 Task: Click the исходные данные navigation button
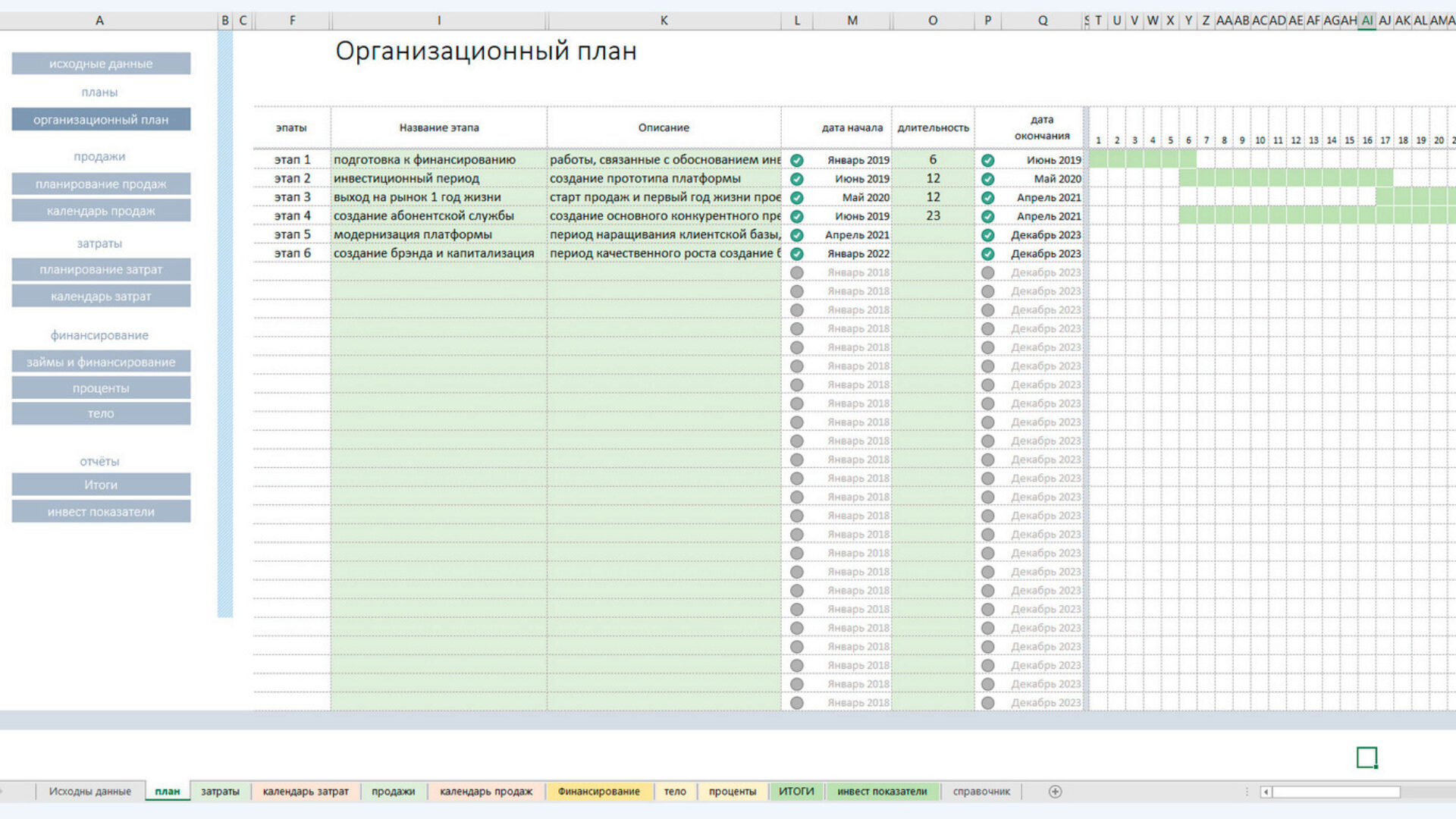pyautogui.click(x=101, y=64)
